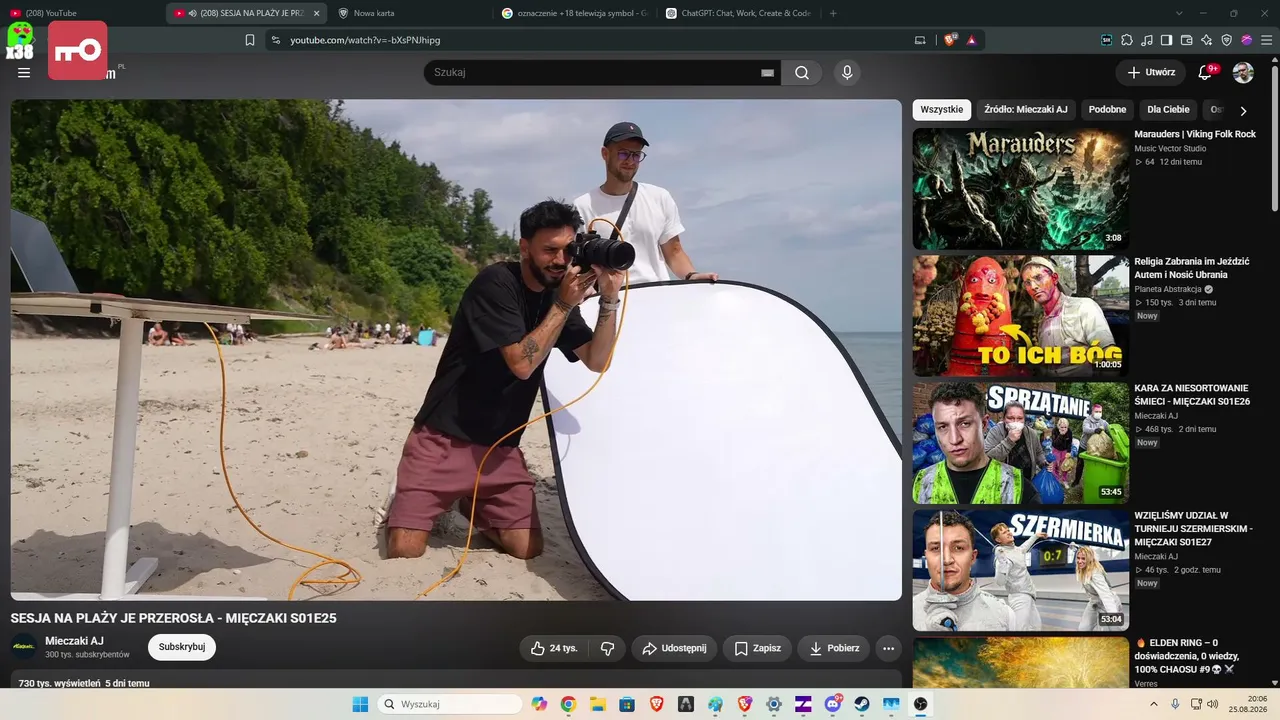
Task: Open the SZERMIERKA video thumbnail
Action: [1021, 570]
